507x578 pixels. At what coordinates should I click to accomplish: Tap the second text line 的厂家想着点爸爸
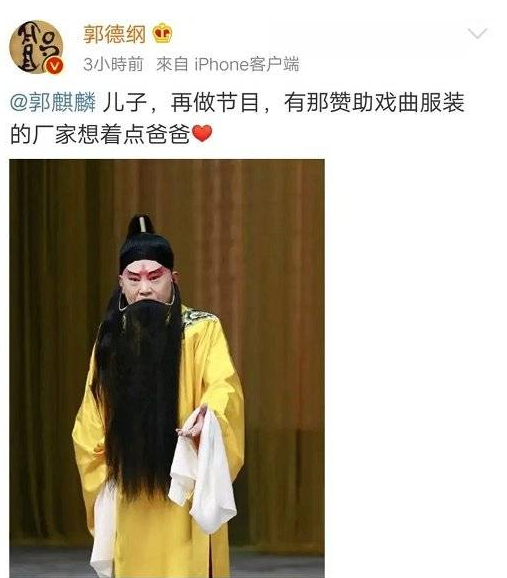[100, 134]
